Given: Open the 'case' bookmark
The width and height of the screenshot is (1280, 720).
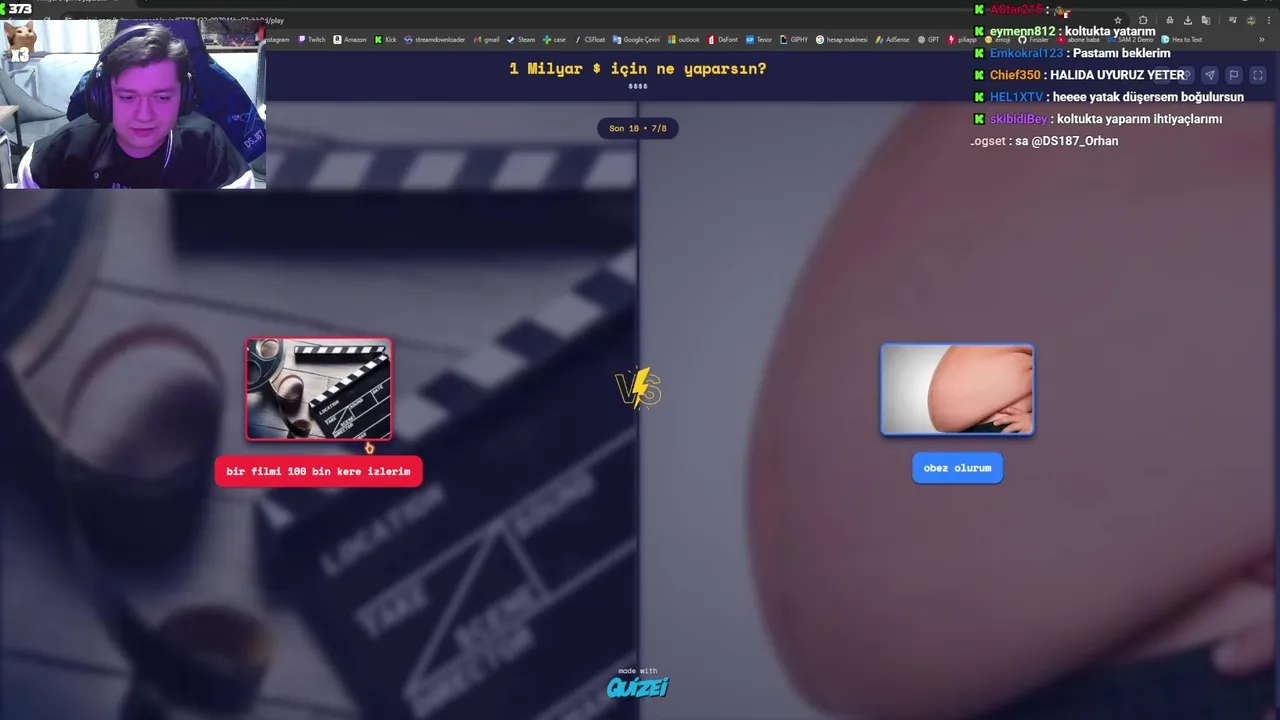Looking at the screenshot, I should point(554,40).
